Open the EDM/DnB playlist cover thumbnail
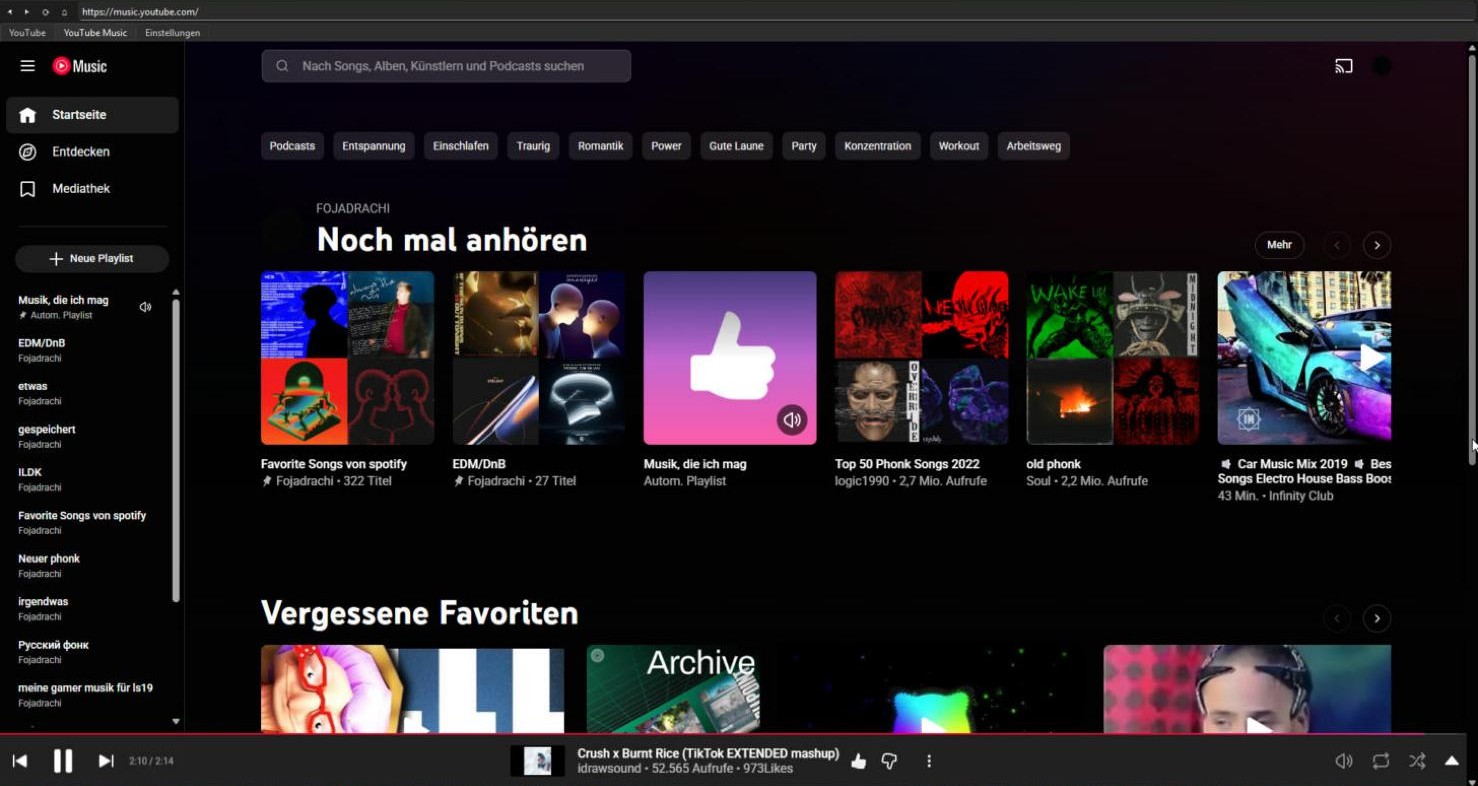1478x786 pixels. [x=539, y=358]
